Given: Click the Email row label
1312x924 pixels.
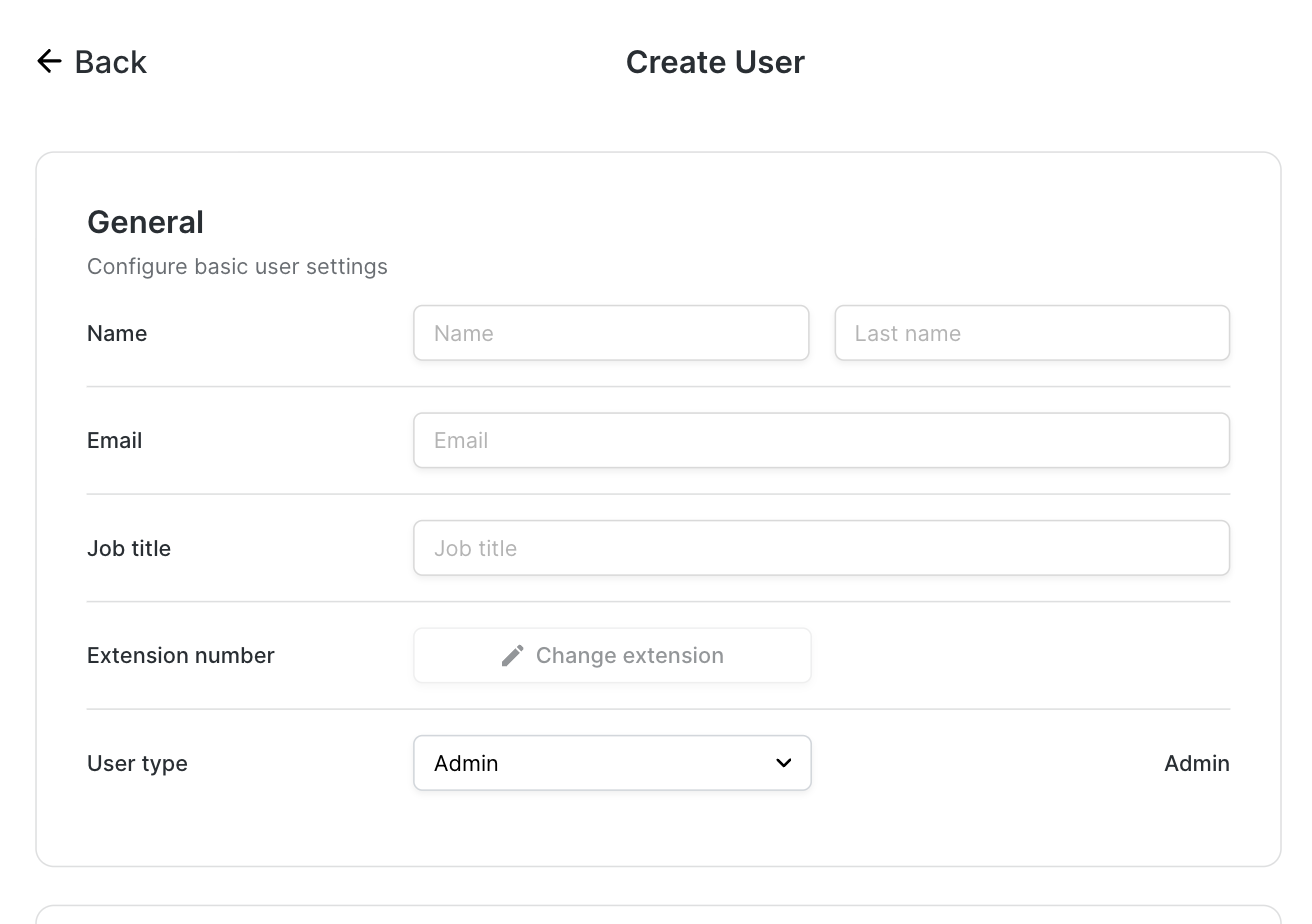Looking at the screenshot, I should pos(115,441).
